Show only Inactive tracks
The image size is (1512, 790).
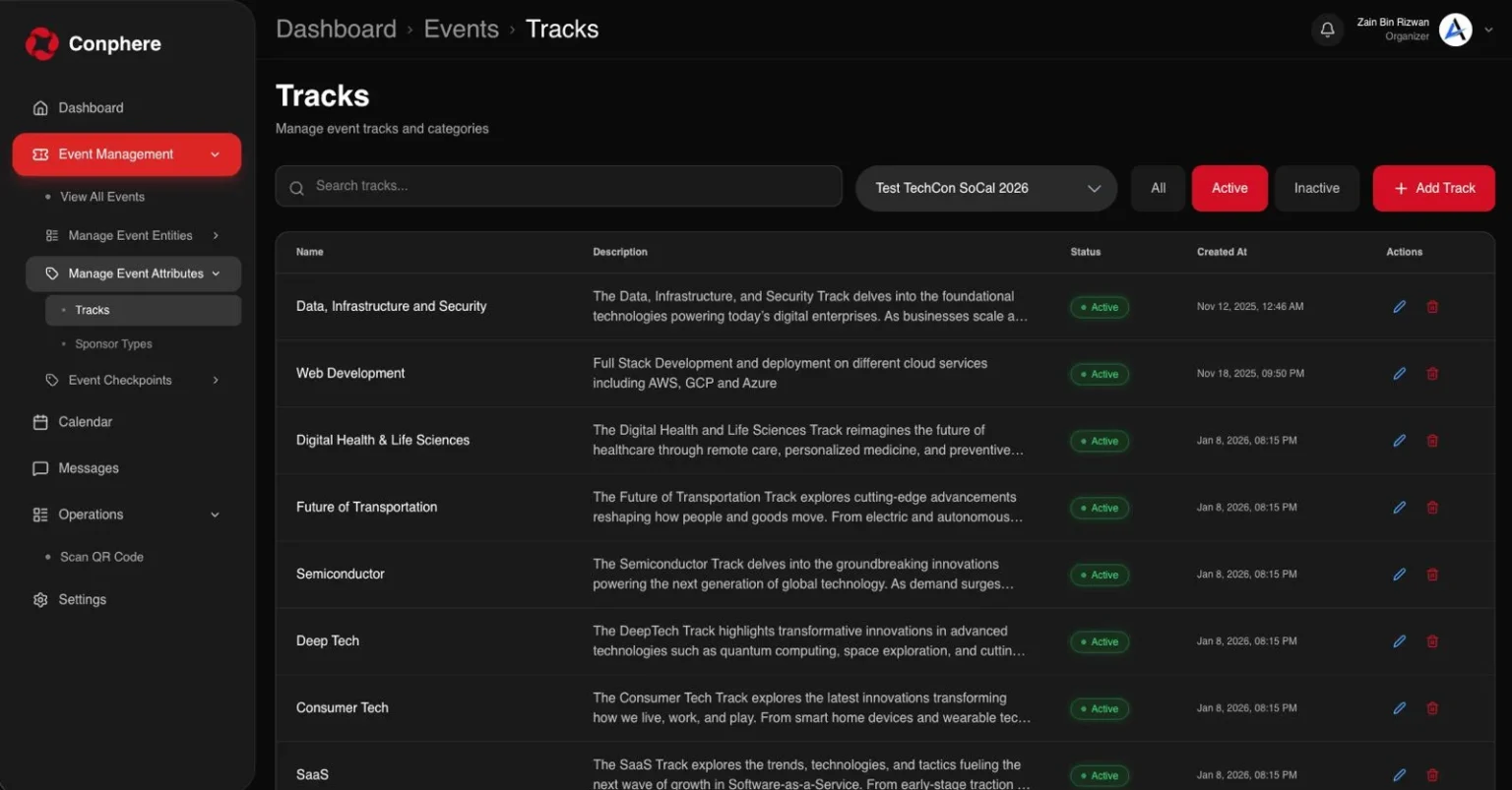point(1316,188)
